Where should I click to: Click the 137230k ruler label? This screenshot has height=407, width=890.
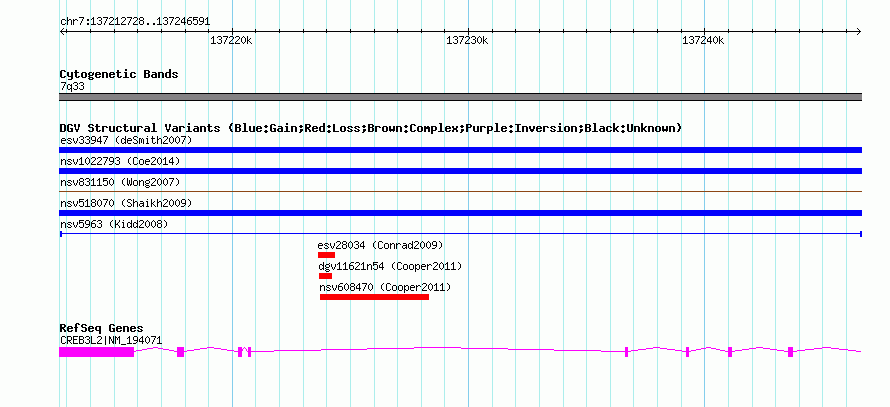tap(468, 40)
